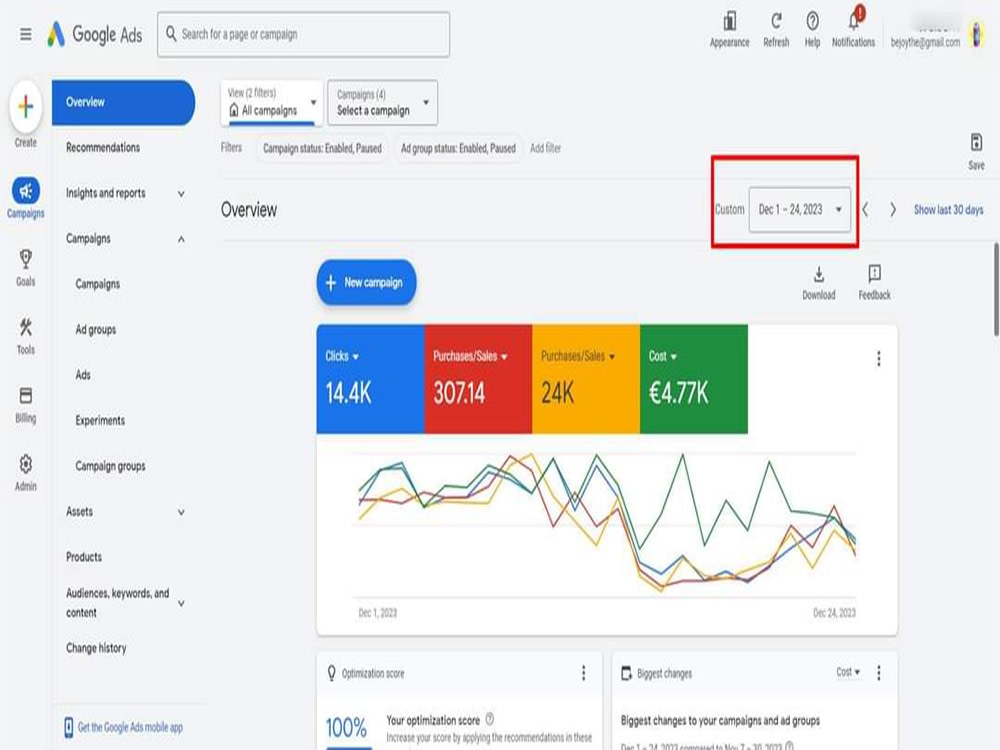Open Ads in side menu
This screenshot has height=750, width=1000.
pos(83,375)
